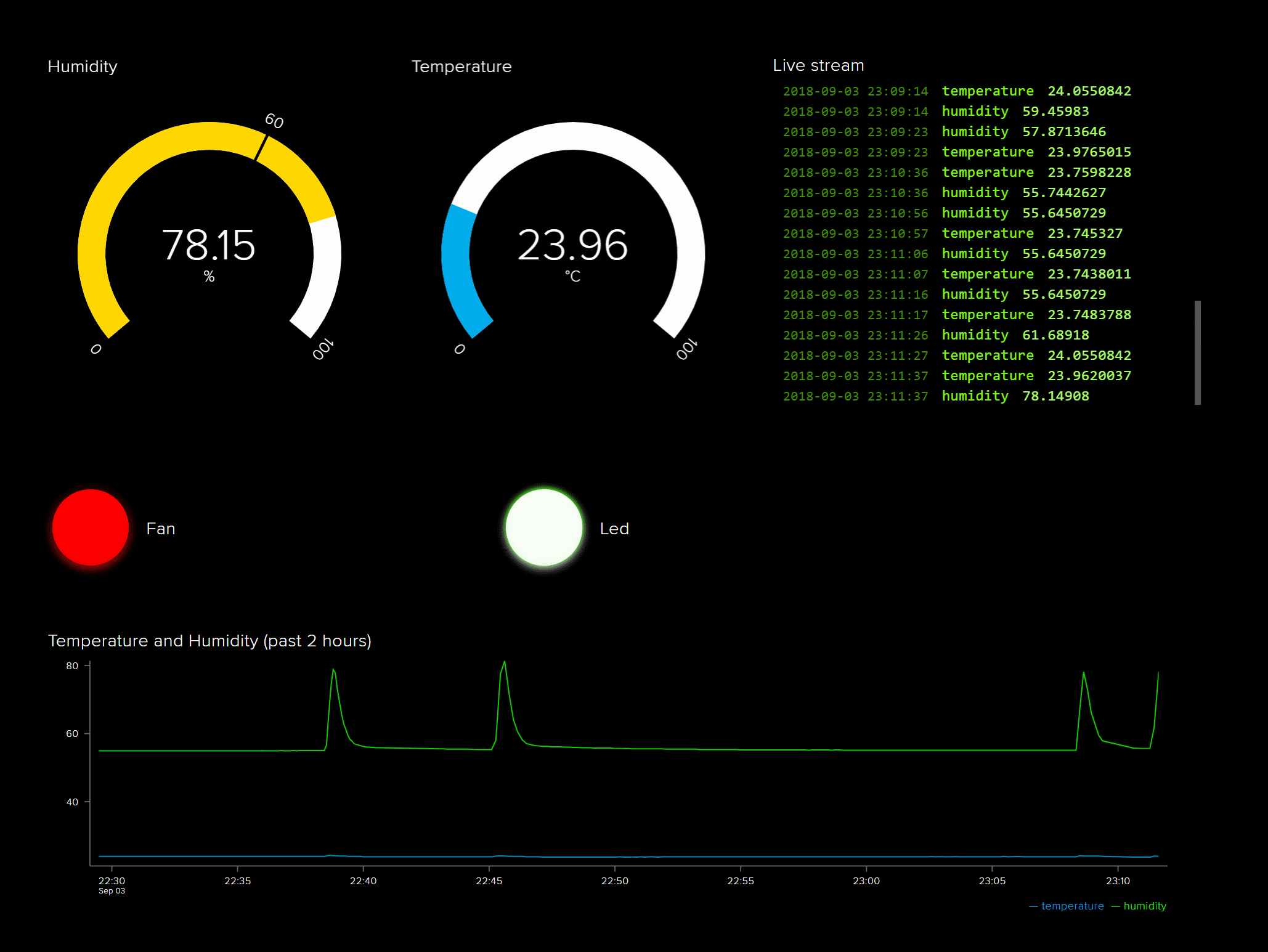Screen dimensions: 1268x952
Task: Click the Fan label text
Action: (160, 529)
